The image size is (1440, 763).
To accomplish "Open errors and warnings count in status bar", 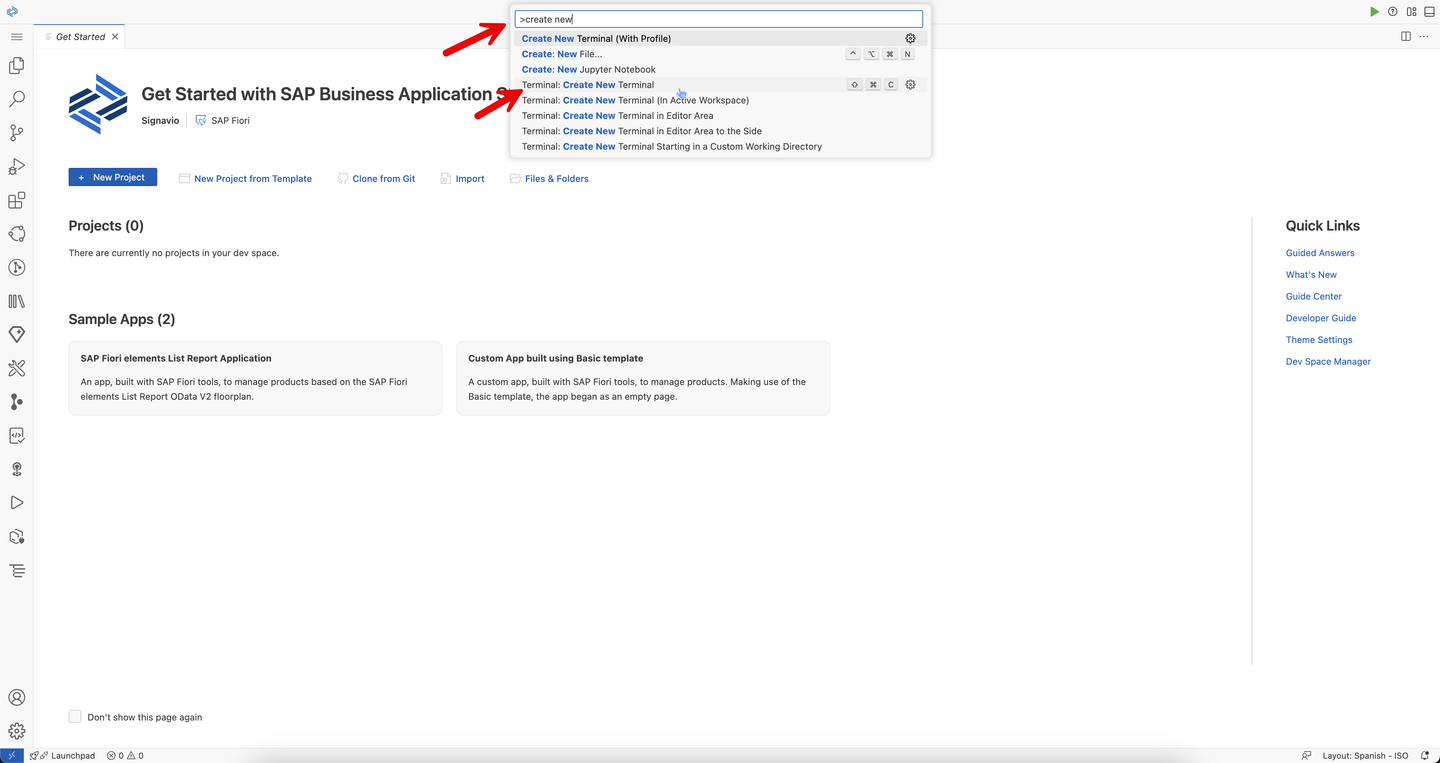I will tap(125, 755).
